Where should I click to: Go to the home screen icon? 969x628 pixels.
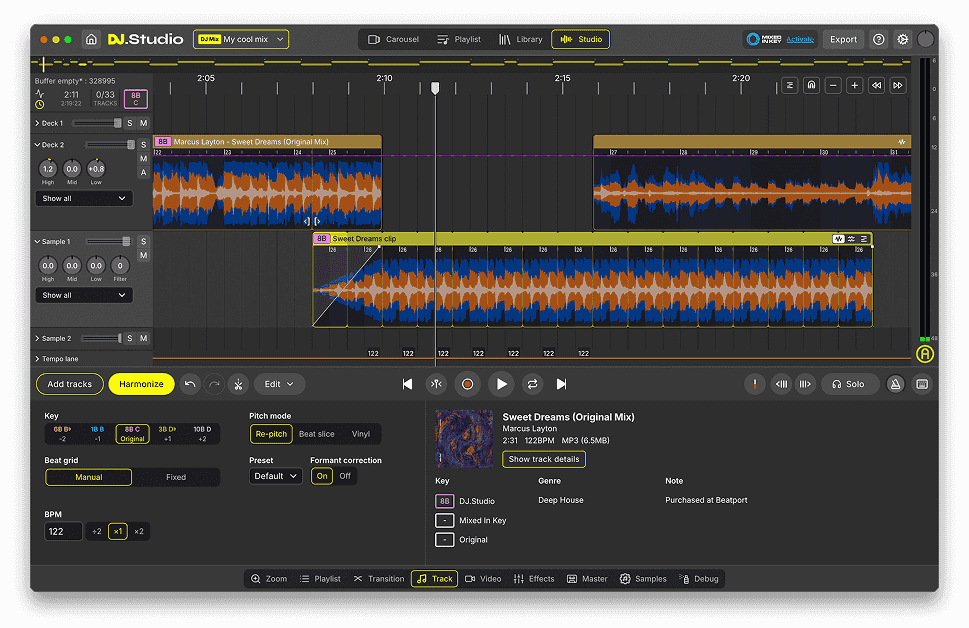(91, 39)
